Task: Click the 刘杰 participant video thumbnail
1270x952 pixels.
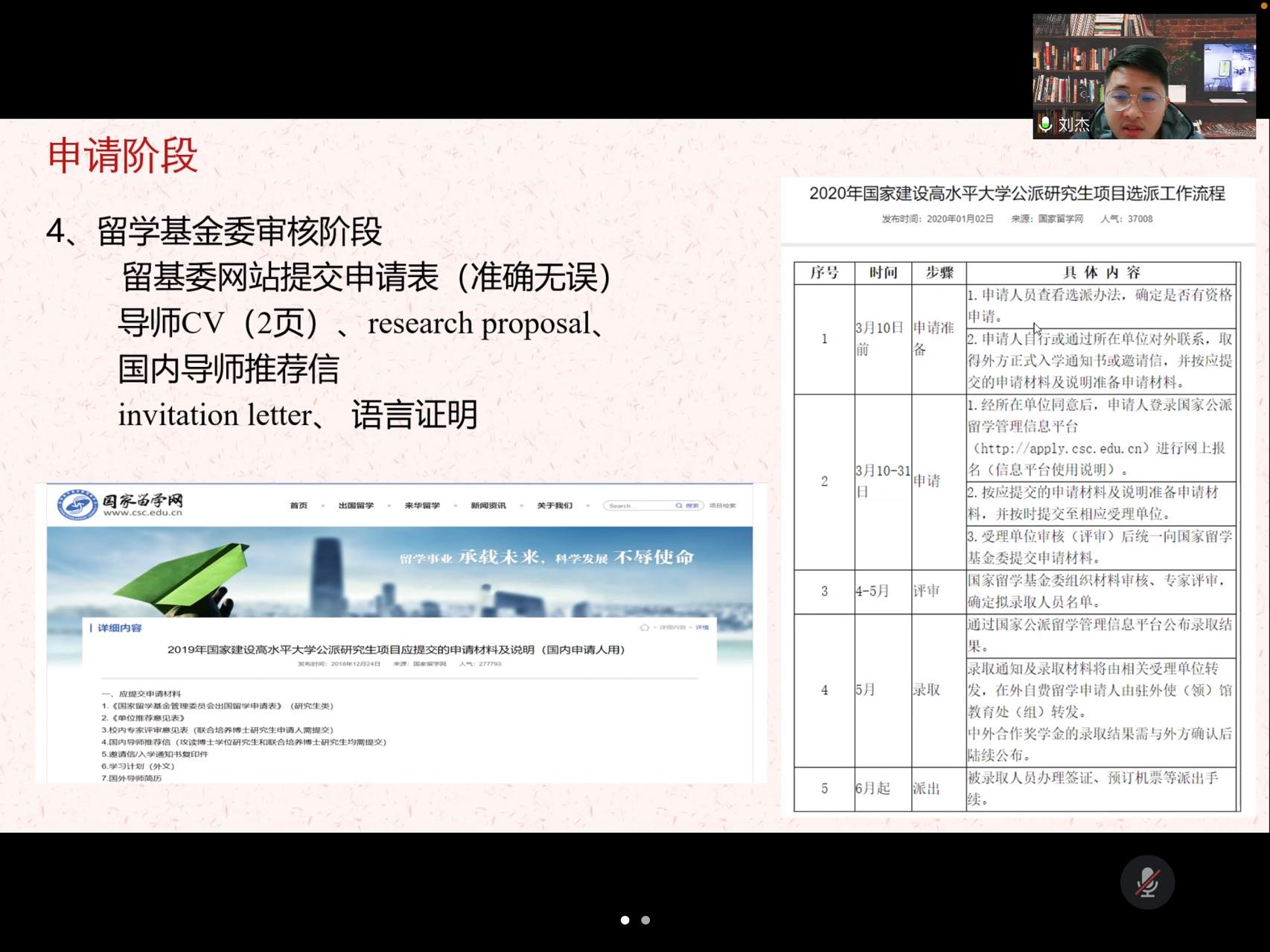Action: pos(1143,76)
